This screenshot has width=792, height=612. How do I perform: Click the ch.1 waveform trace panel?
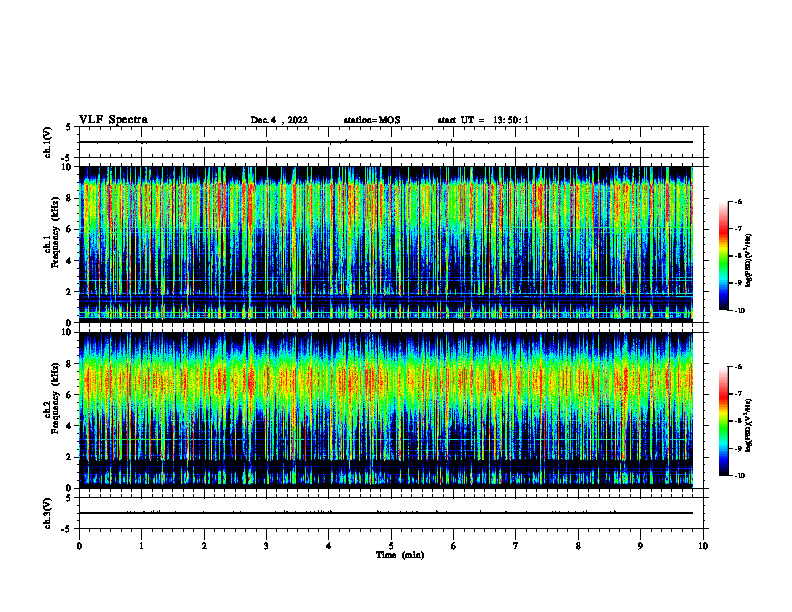pyautogui.click(x=391, y=142)
